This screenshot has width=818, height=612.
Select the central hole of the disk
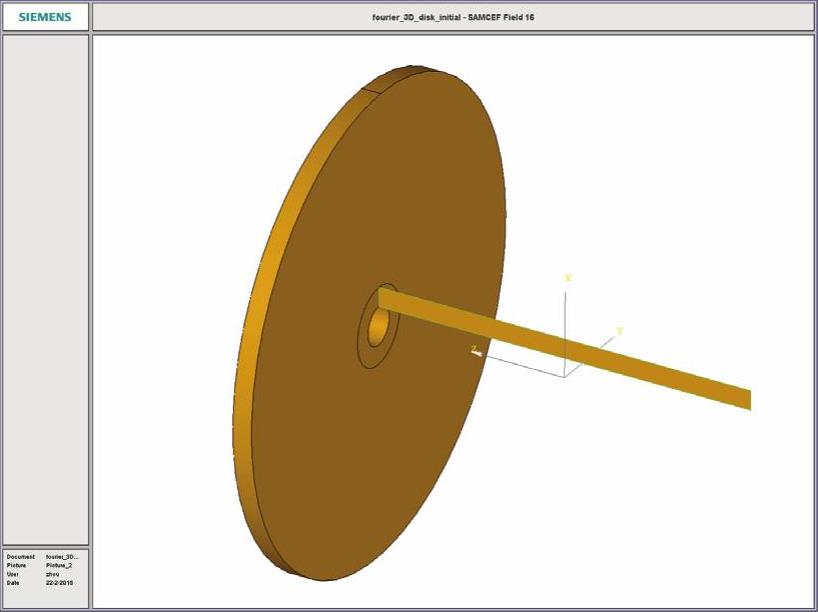click(x=378, y=326)
